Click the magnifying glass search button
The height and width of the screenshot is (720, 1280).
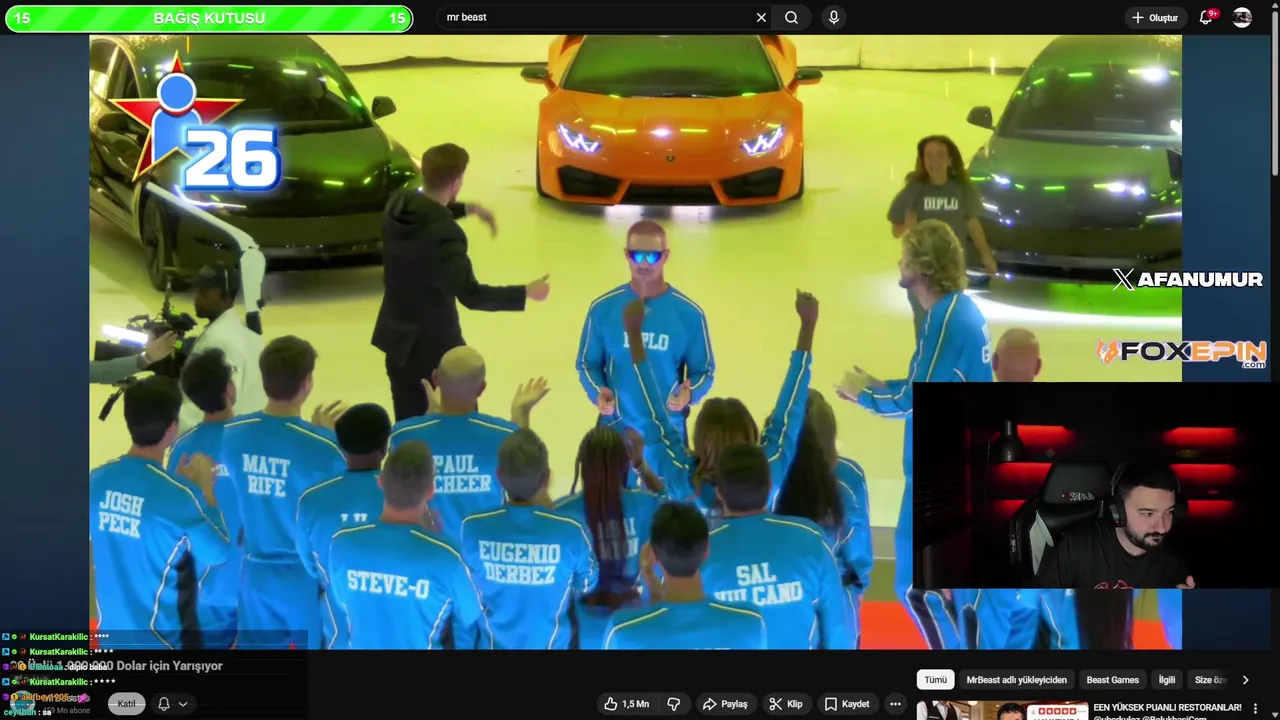791,17
